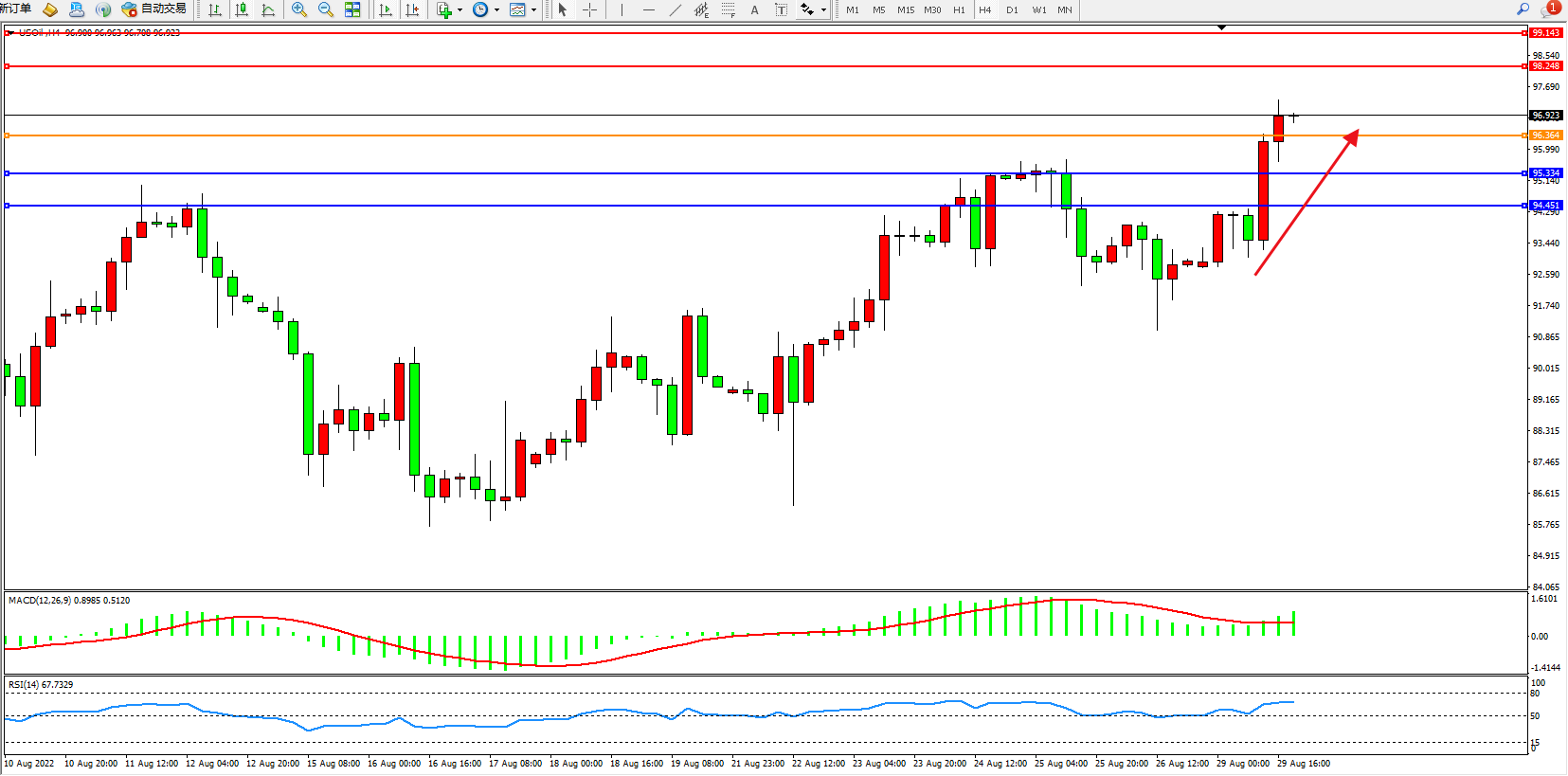Screen dimensions: 1568x776
Task: Select the text label 'A' tool
Action: coord(754,9)
